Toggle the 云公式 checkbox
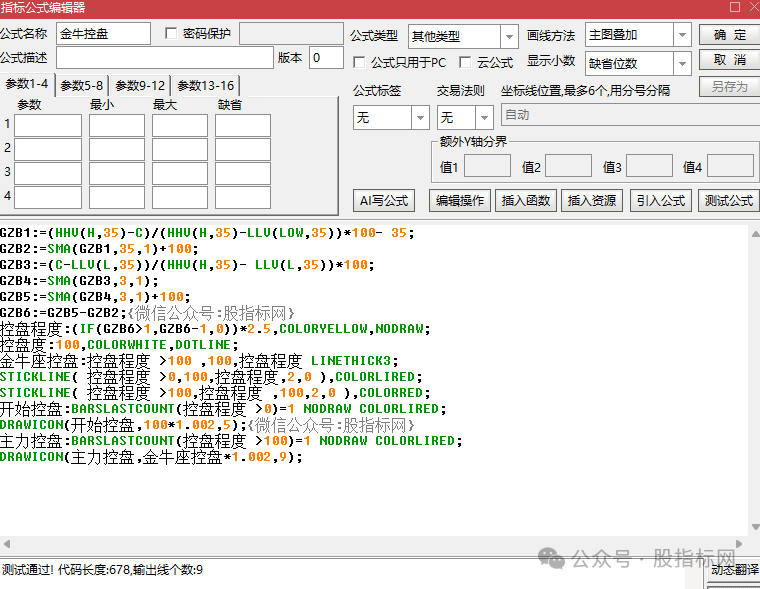 (465, 62)
